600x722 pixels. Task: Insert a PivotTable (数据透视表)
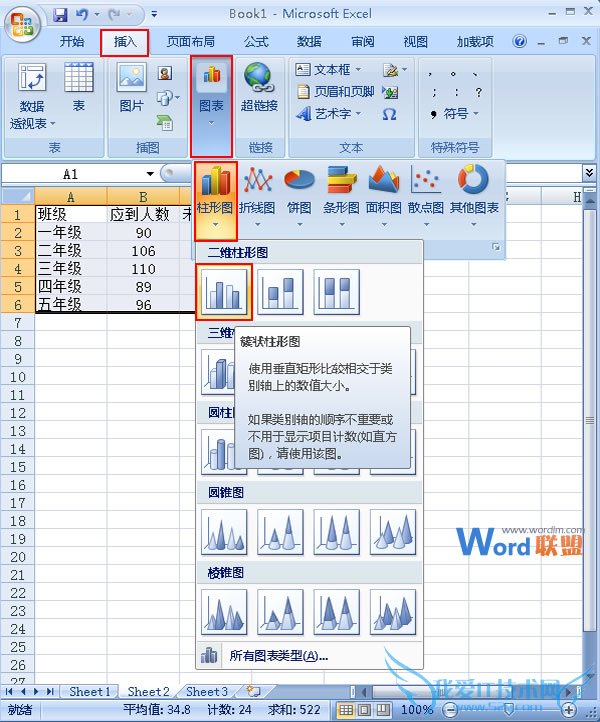click(32, 97)
